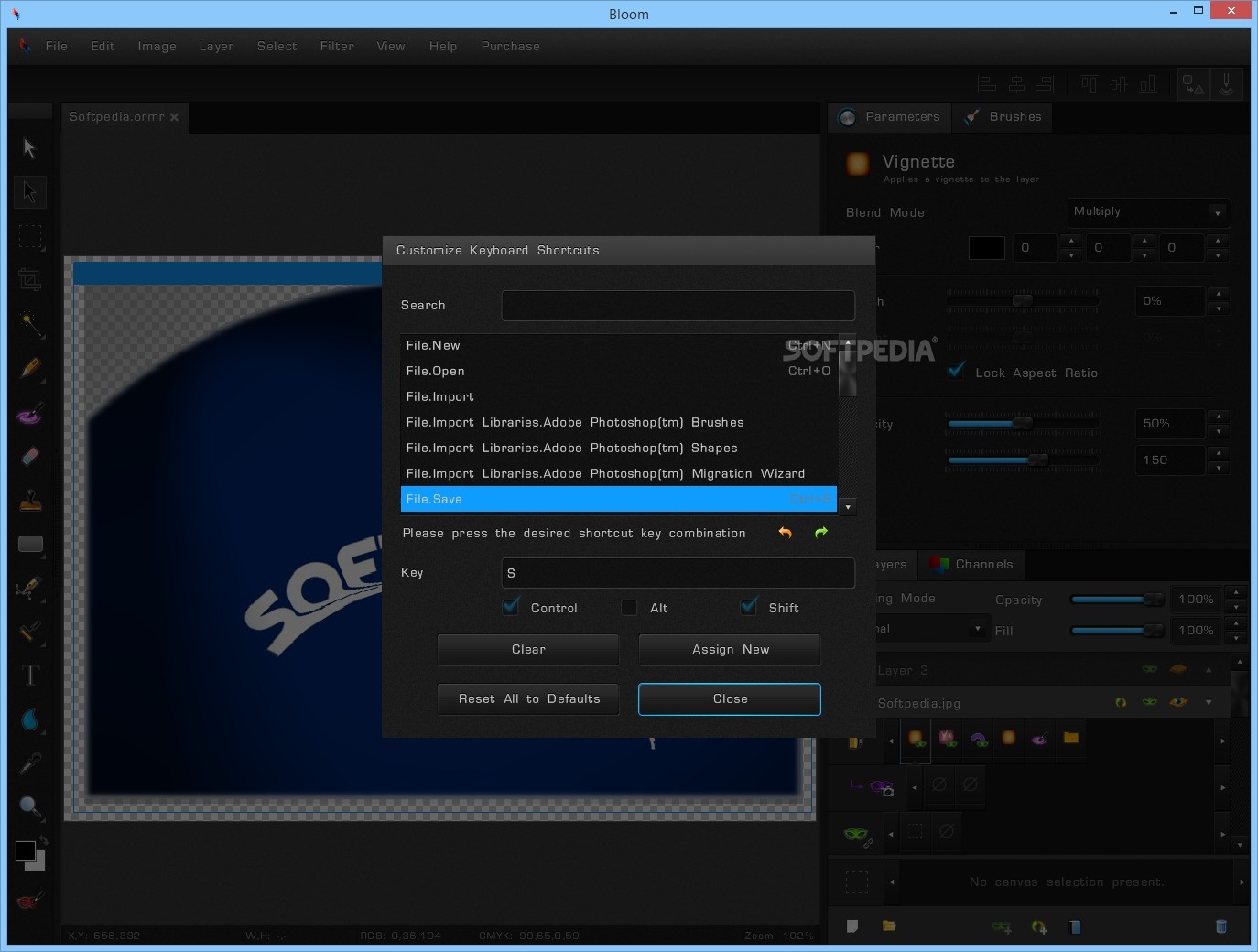Image resolution: width=1258 pixels, height=952 pixels.
Task: Pick the Magic Wand tool
Action: click(30, 324)
